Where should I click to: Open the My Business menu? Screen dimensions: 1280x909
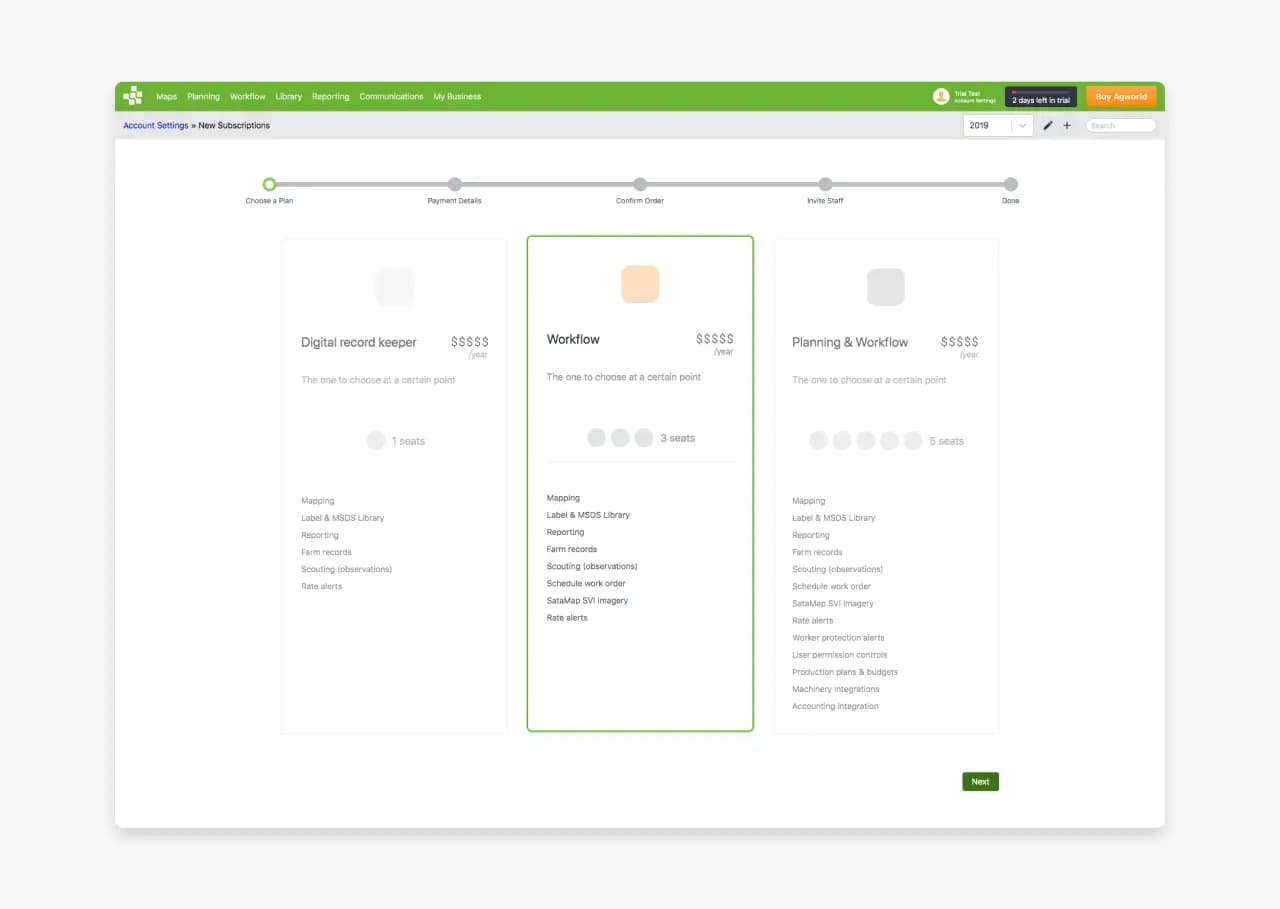point(457,97)
